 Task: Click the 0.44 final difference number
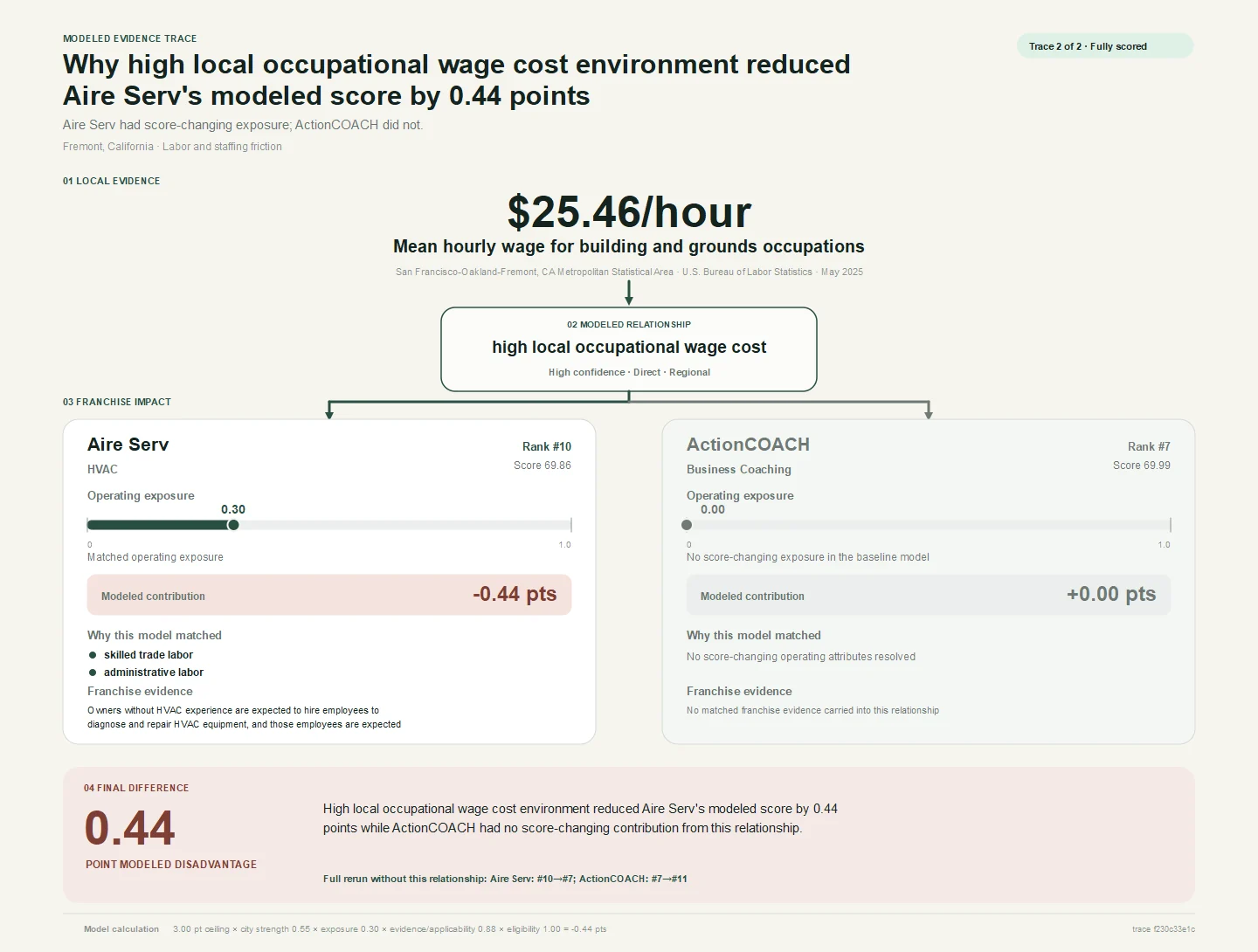tap(130, 828)
